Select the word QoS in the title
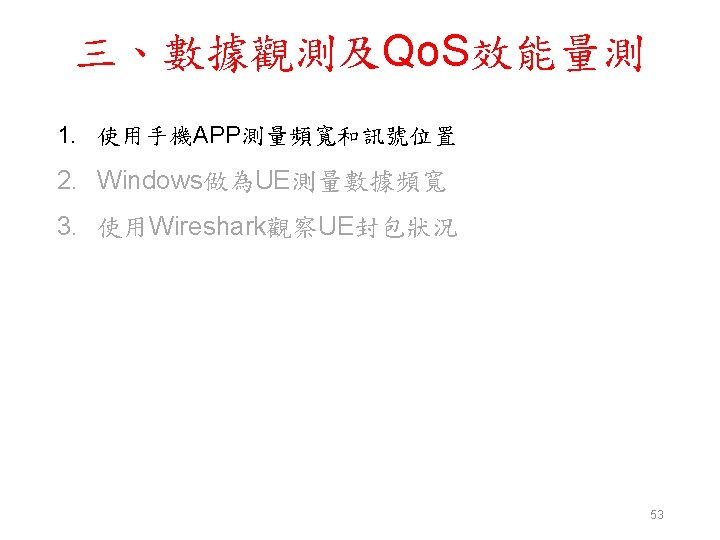Viewport: 720px width, 540px height. (x=426, y=52)
